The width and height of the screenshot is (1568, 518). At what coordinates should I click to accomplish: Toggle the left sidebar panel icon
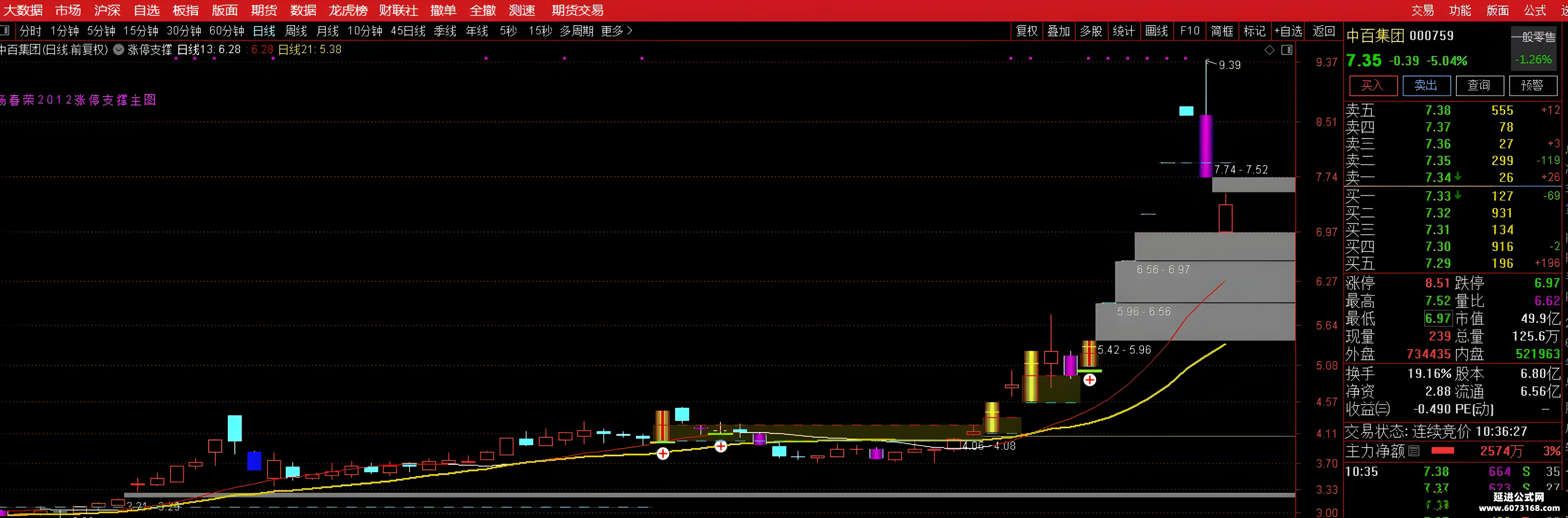[5, 30]
